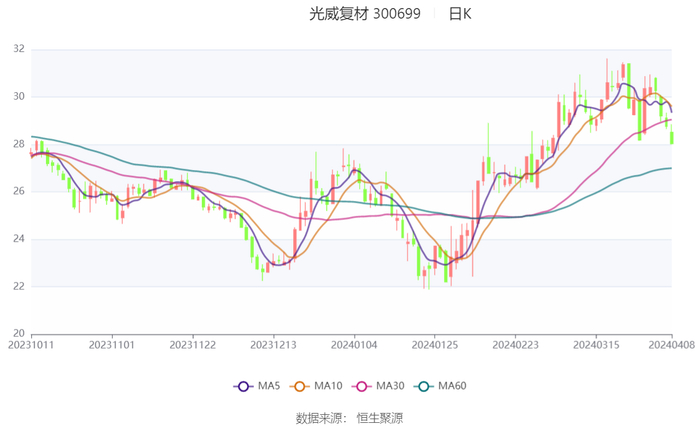Viewport: 700px width, 426px height.
Task: Click the MA5 legend label text
Action: click(269, 386)
